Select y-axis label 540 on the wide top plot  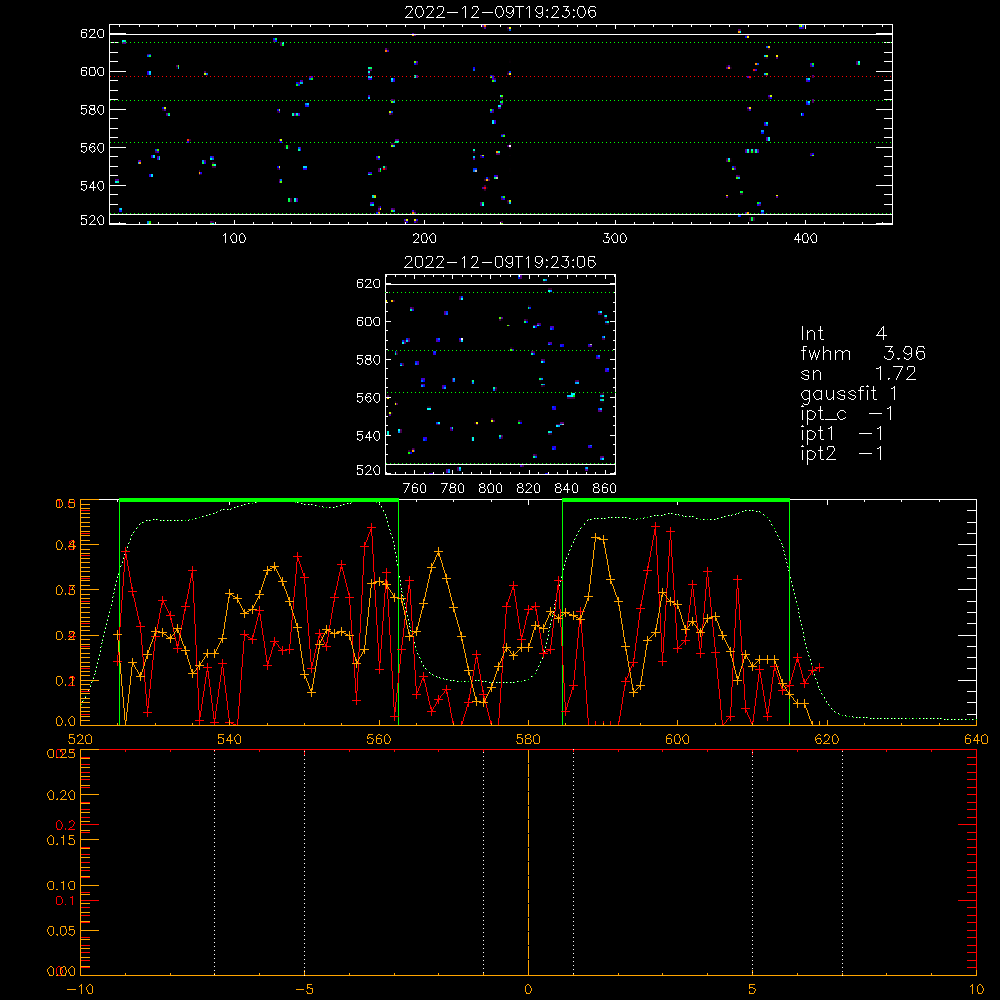[x=92, y=186]
